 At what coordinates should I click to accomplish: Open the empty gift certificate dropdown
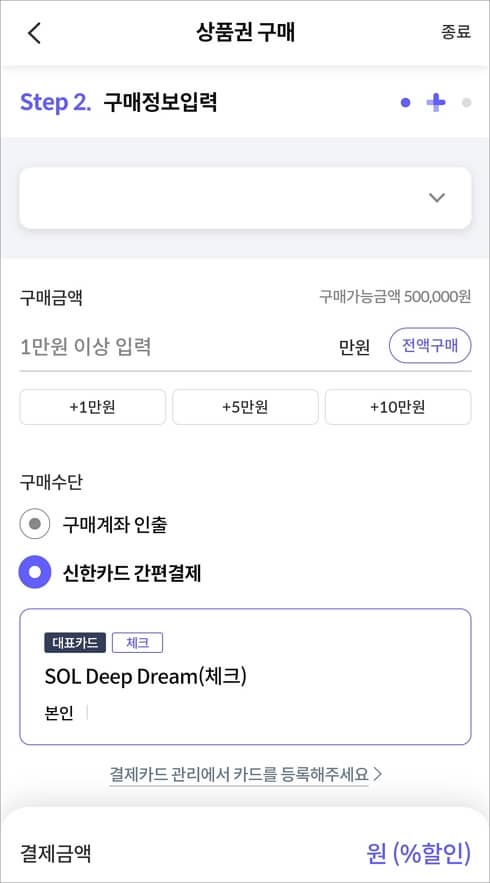245,198
